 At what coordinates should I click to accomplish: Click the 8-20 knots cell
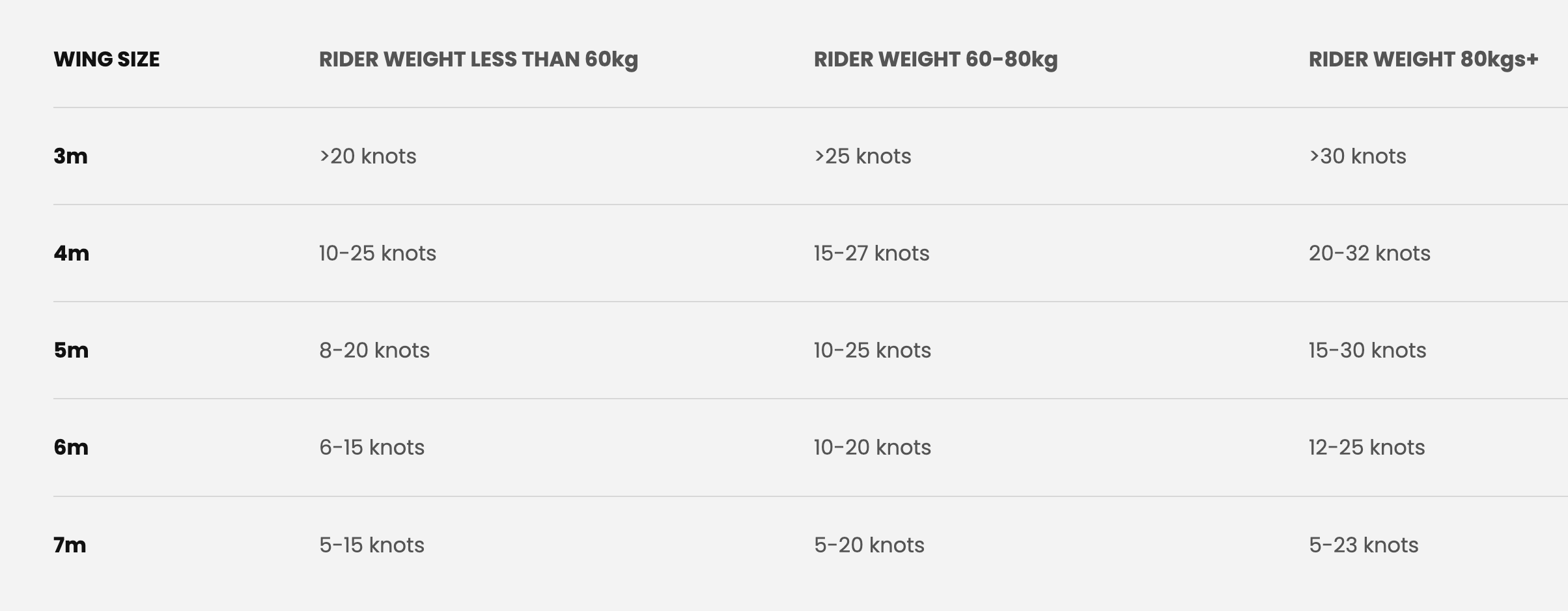pyautogui.click(x=374, y=350)
